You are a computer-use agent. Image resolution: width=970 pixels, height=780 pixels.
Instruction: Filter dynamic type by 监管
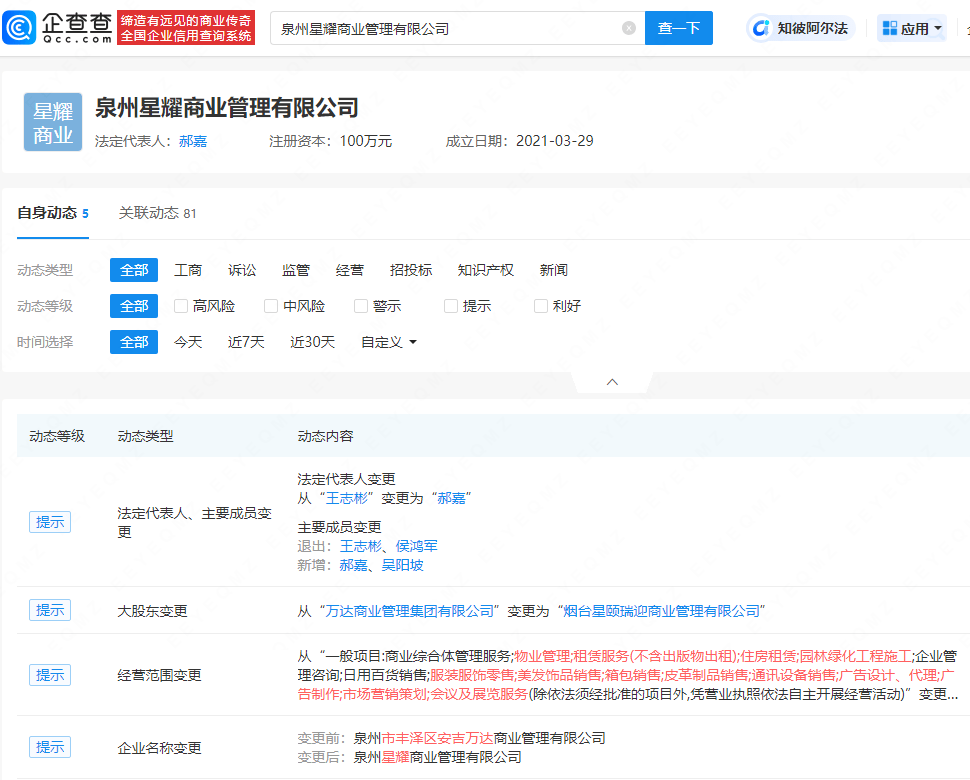pos(296,270)
